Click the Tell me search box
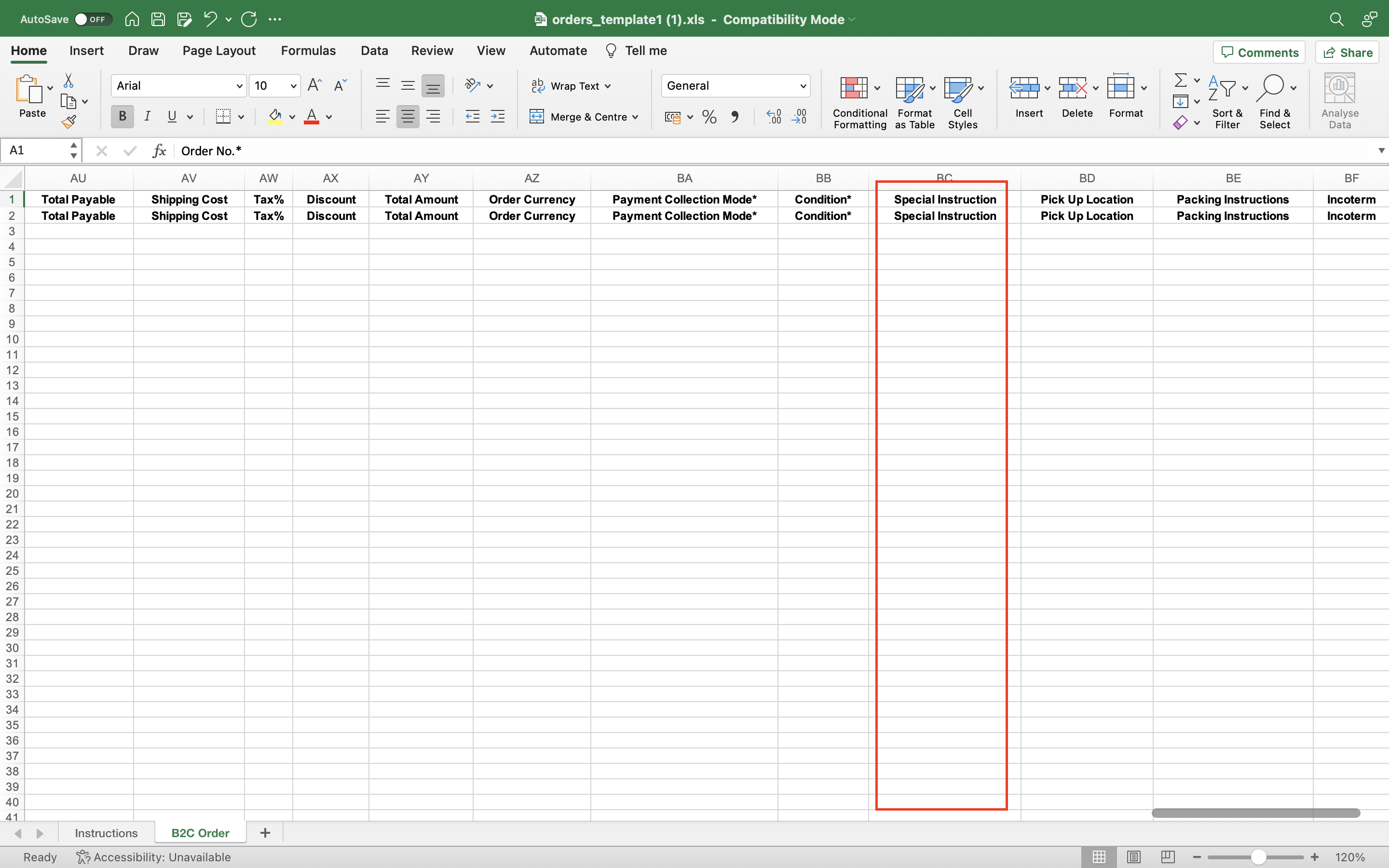 tap(637, 51)
